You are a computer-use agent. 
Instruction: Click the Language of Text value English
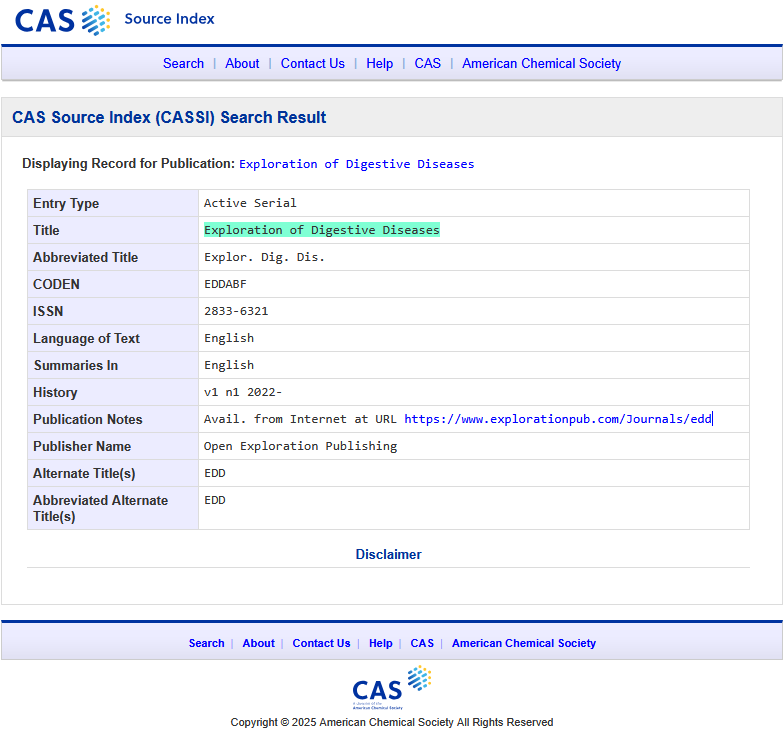(229, 338)
